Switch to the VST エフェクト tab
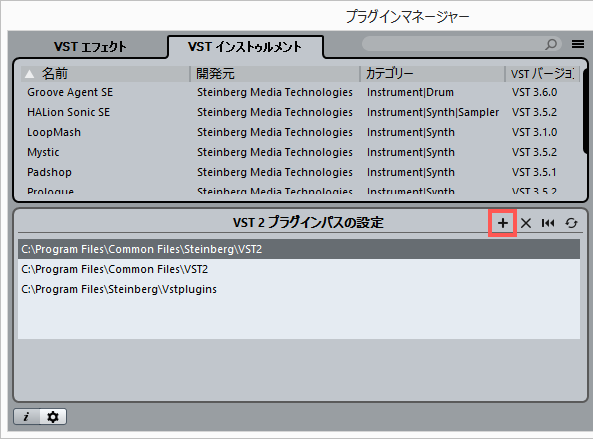The image size is (593, 439). [90, 47]
